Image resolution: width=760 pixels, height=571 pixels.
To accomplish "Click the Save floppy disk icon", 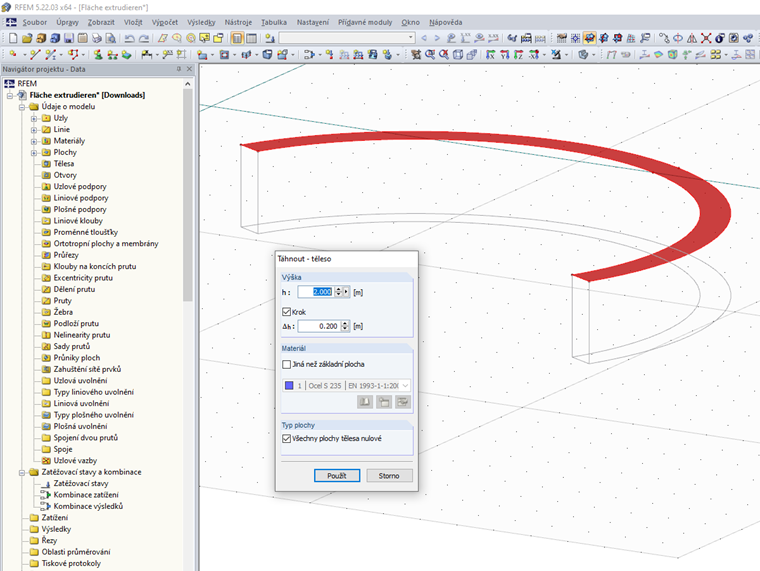I will (69, 38).
